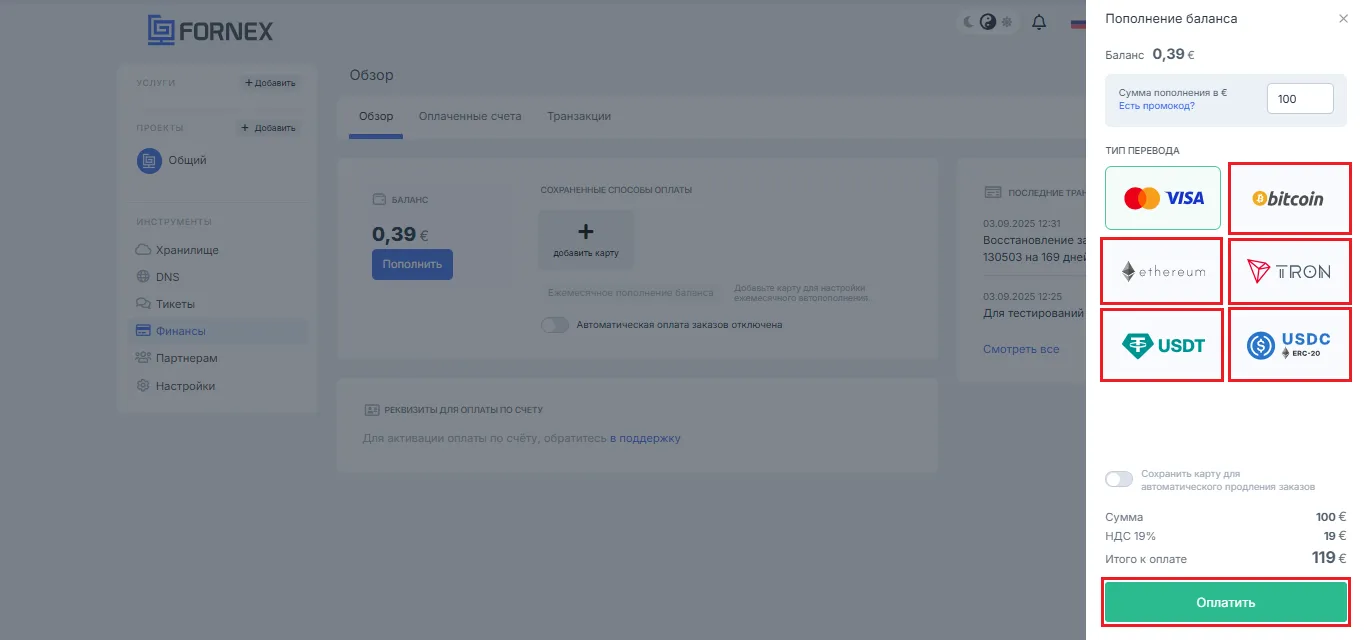Image resolution: width=1366 pixels, height=640 pixels.
Task: Select the yin-yang auto theme icon
Action: click(988, 22)
